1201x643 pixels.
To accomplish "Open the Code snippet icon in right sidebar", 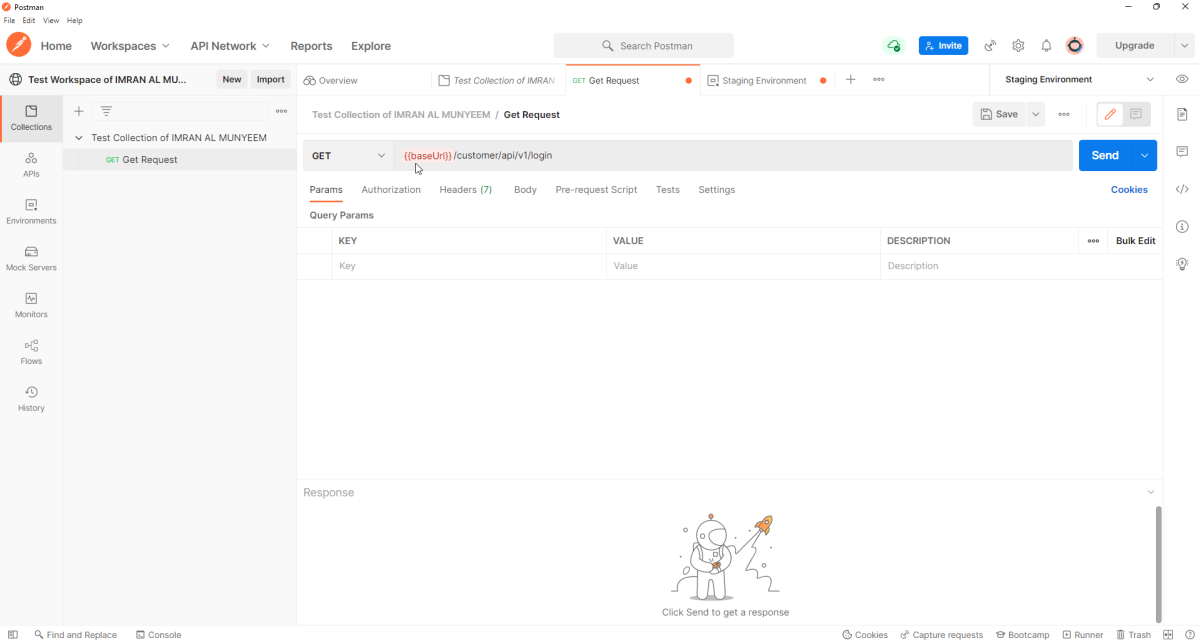I will pyautogui.click(x=1182, y=189).
